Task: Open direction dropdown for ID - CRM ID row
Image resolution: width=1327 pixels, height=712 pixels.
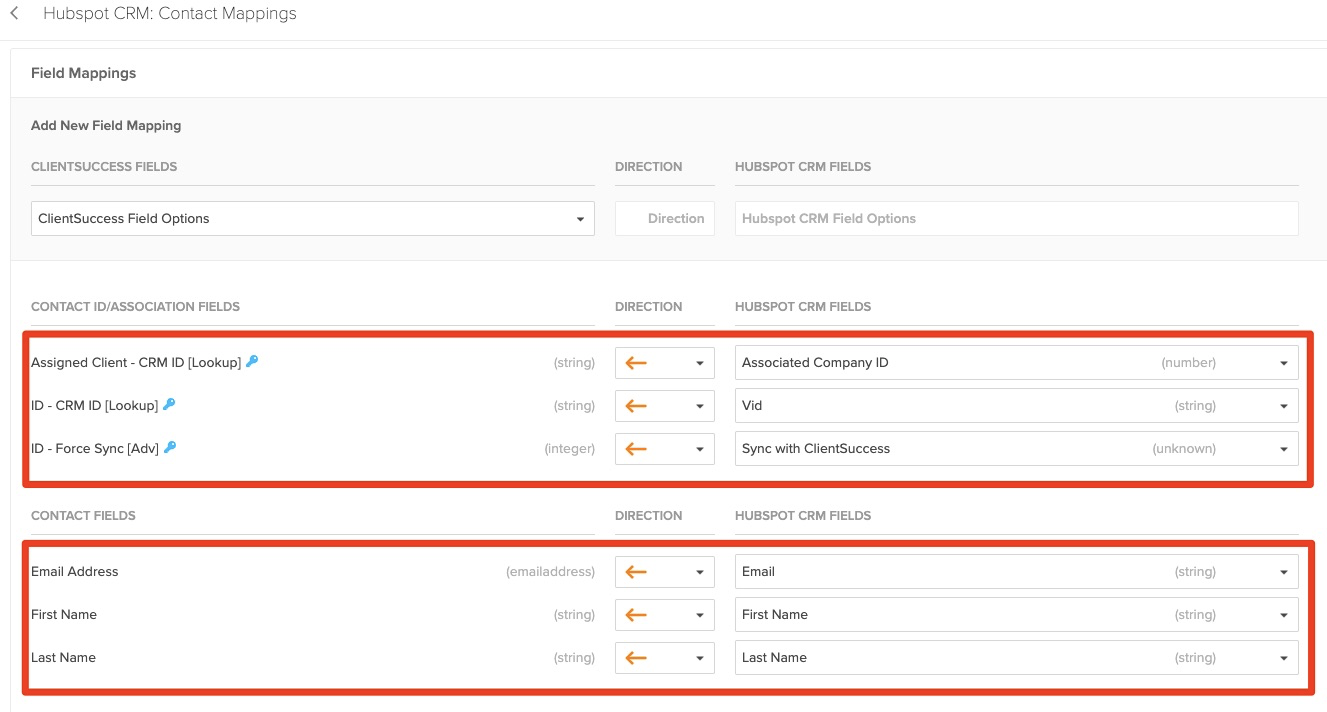Action: 665,406
